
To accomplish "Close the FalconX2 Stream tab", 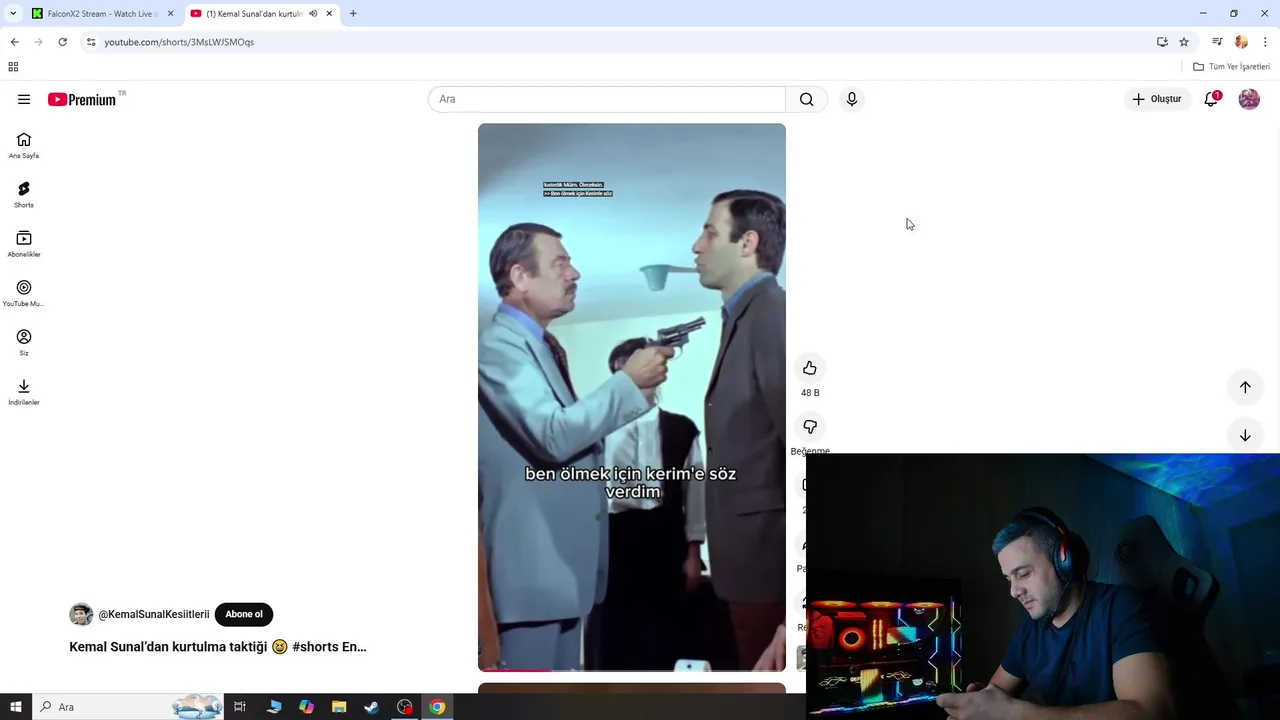I will click(x=170, y=14).
